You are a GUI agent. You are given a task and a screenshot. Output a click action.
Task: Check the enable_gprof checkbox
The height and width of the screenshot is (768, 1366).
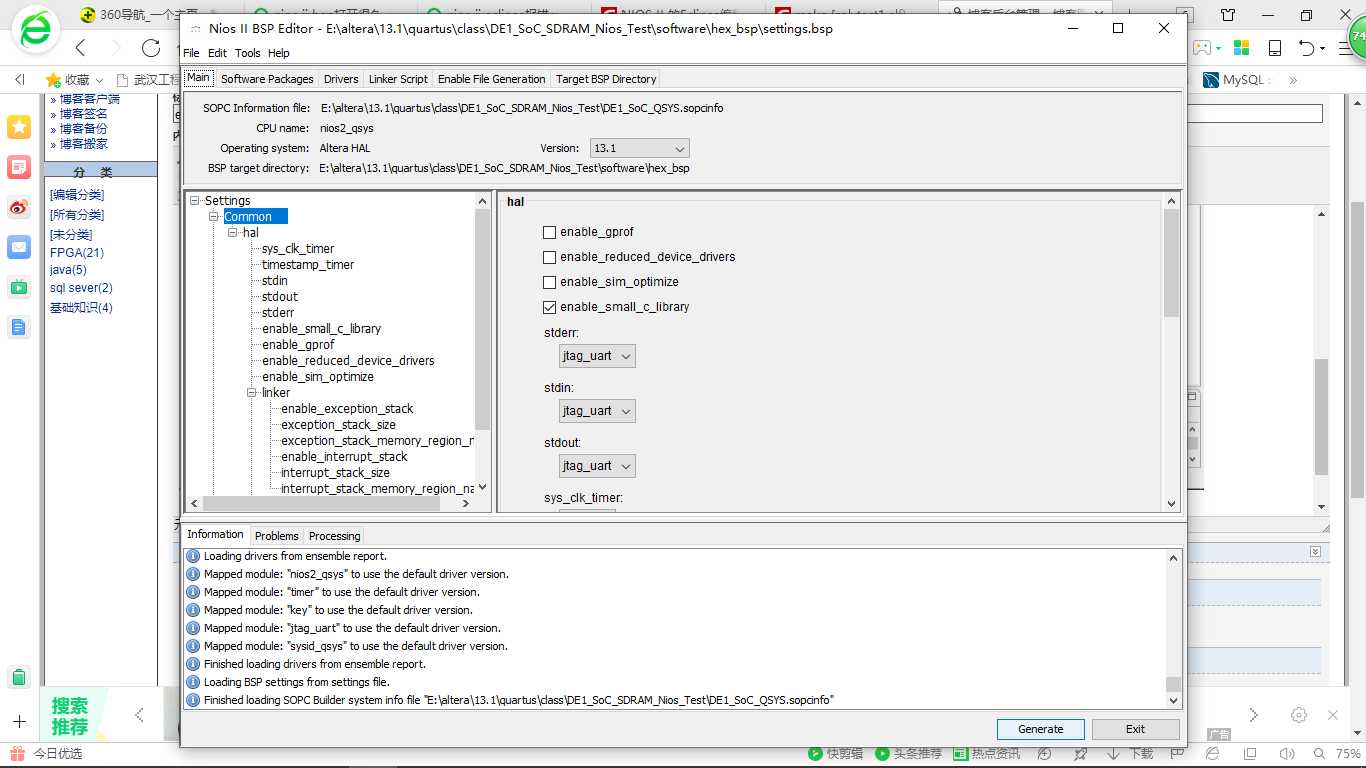tap(549, 232)
